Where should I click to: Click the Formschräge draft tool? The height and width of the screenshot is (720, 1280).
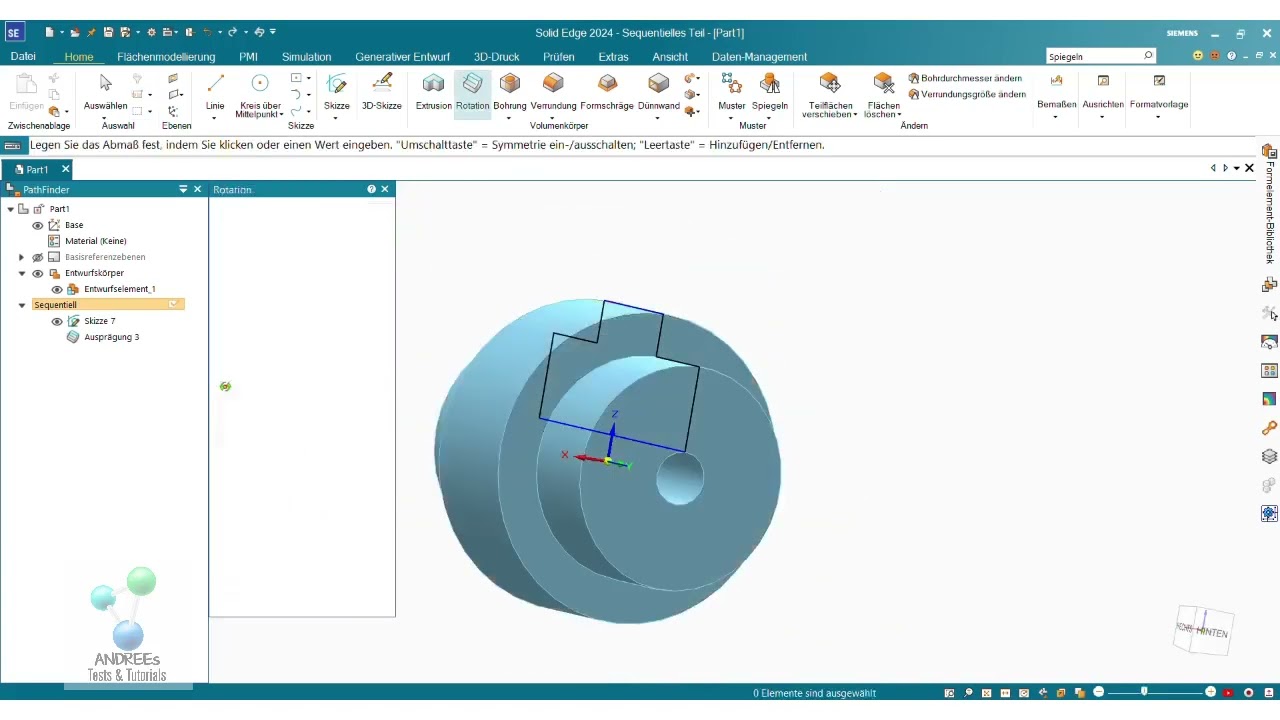pyautogui.click(x=607, y=92)
